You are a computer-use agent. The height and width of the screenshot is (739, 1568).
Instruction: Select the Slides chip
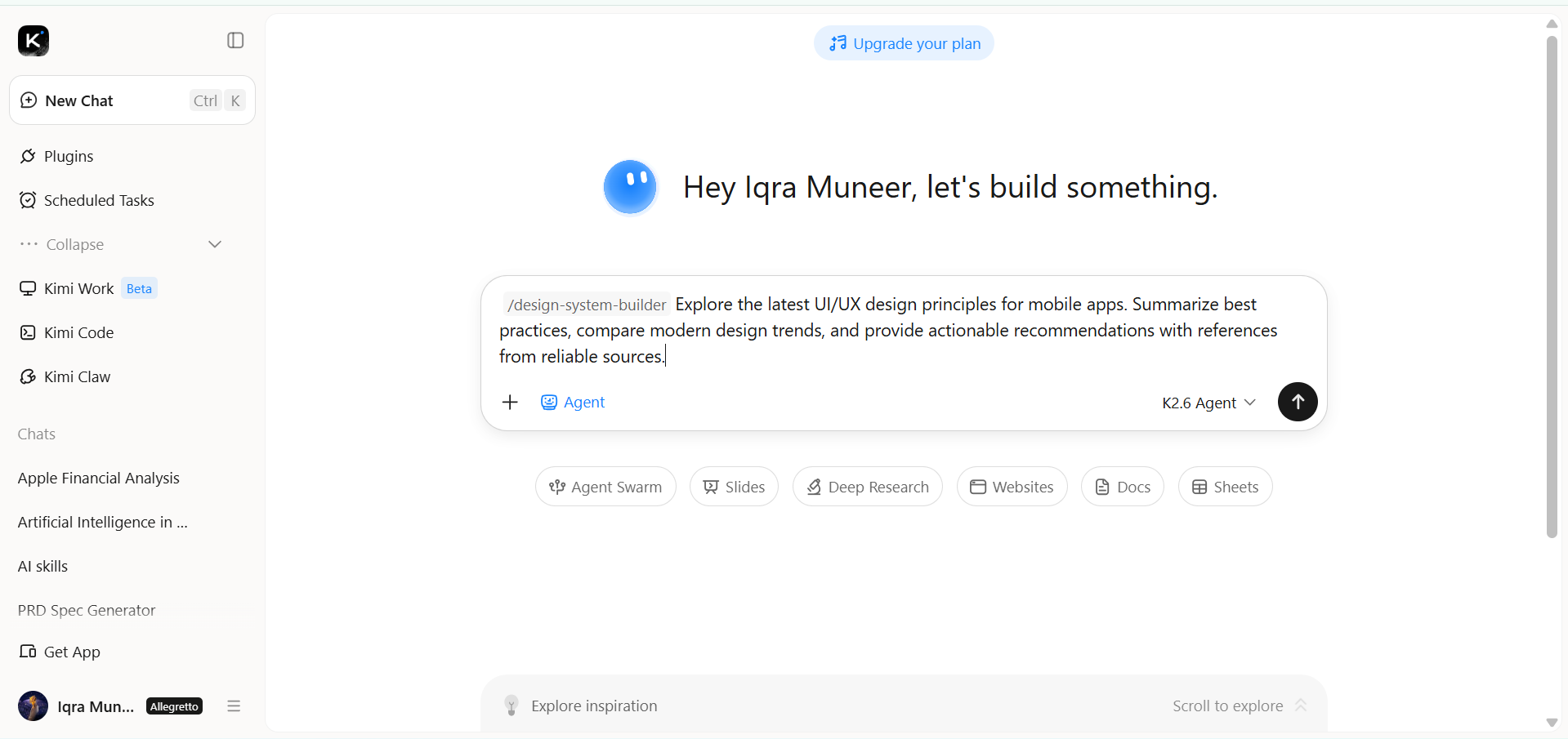[734, 487]
